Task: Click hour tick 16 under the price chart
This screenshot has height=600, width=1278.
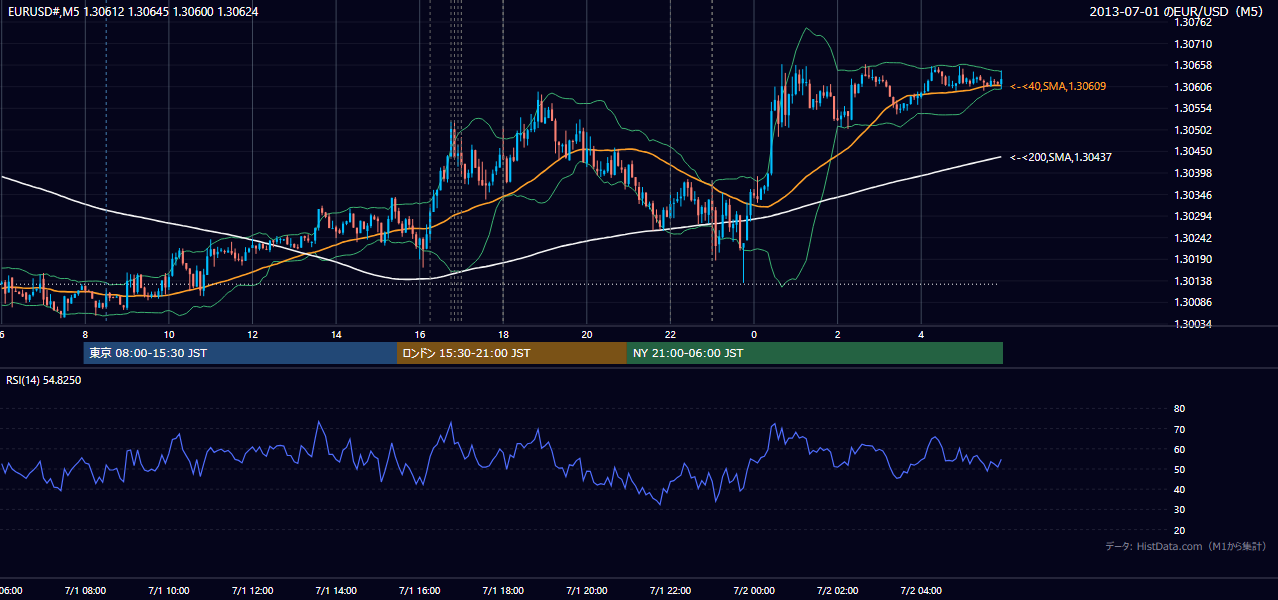Action: click(x=420, y=335)
